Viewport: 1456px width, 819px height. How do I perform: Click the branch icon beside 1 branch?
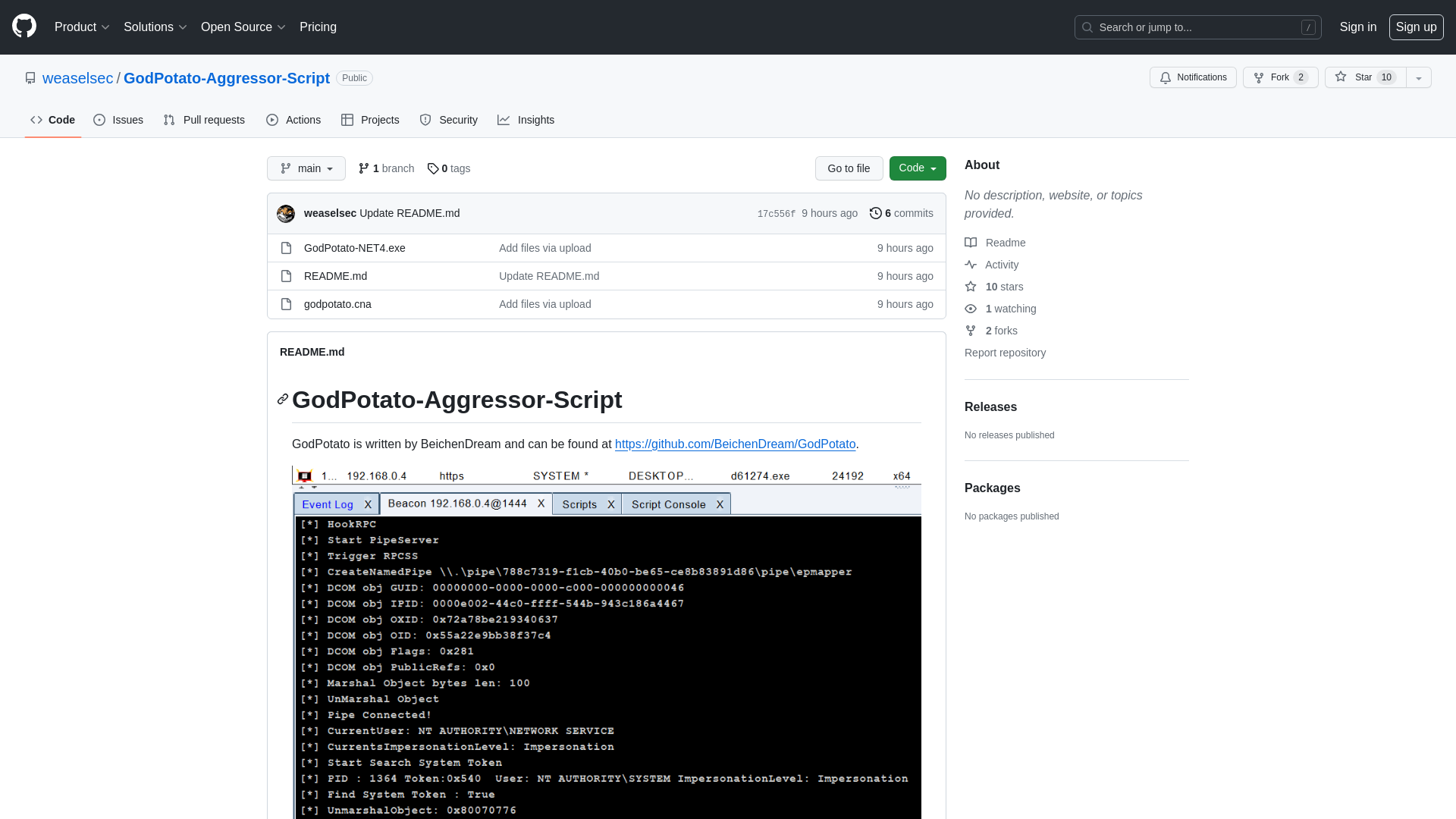coord(364,168)
